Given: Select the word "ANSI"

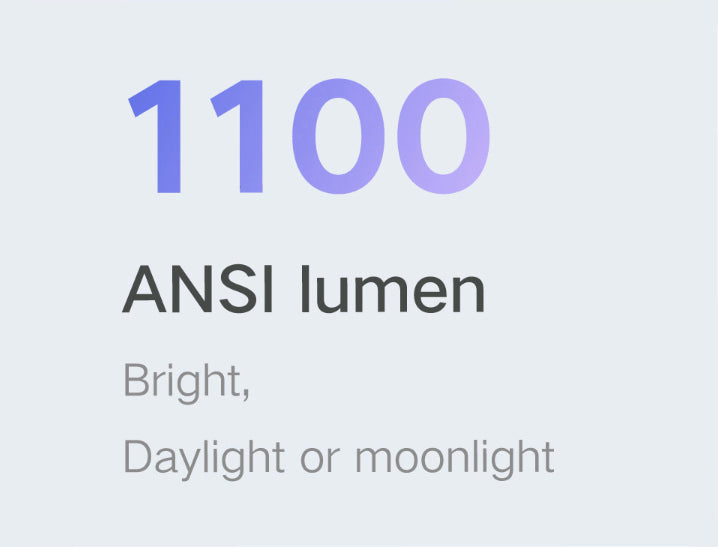Looking at the screenshot, I should click(199, 290).
